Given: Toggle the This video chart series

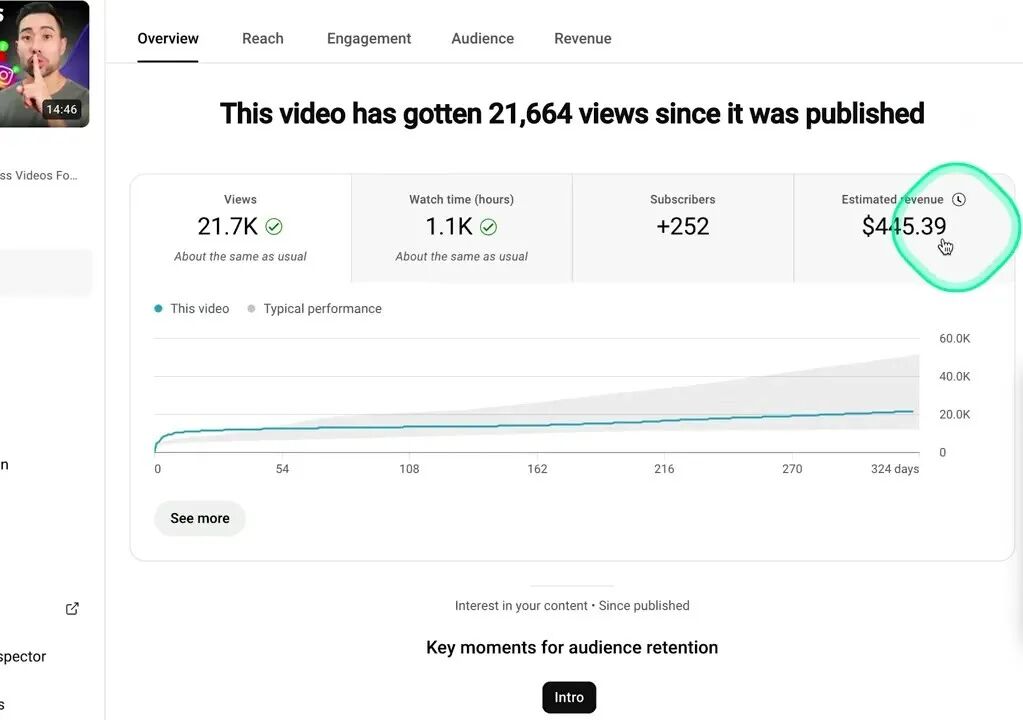Looking at the screenshot, I should (x=190, y=309).
